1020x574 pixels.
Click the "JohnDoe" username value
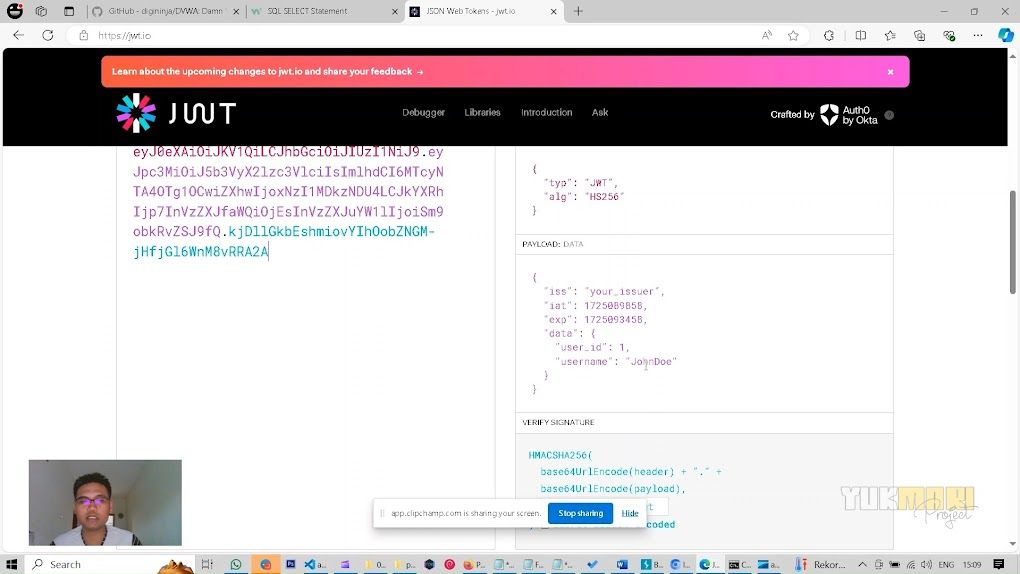(x=651, y=361)
